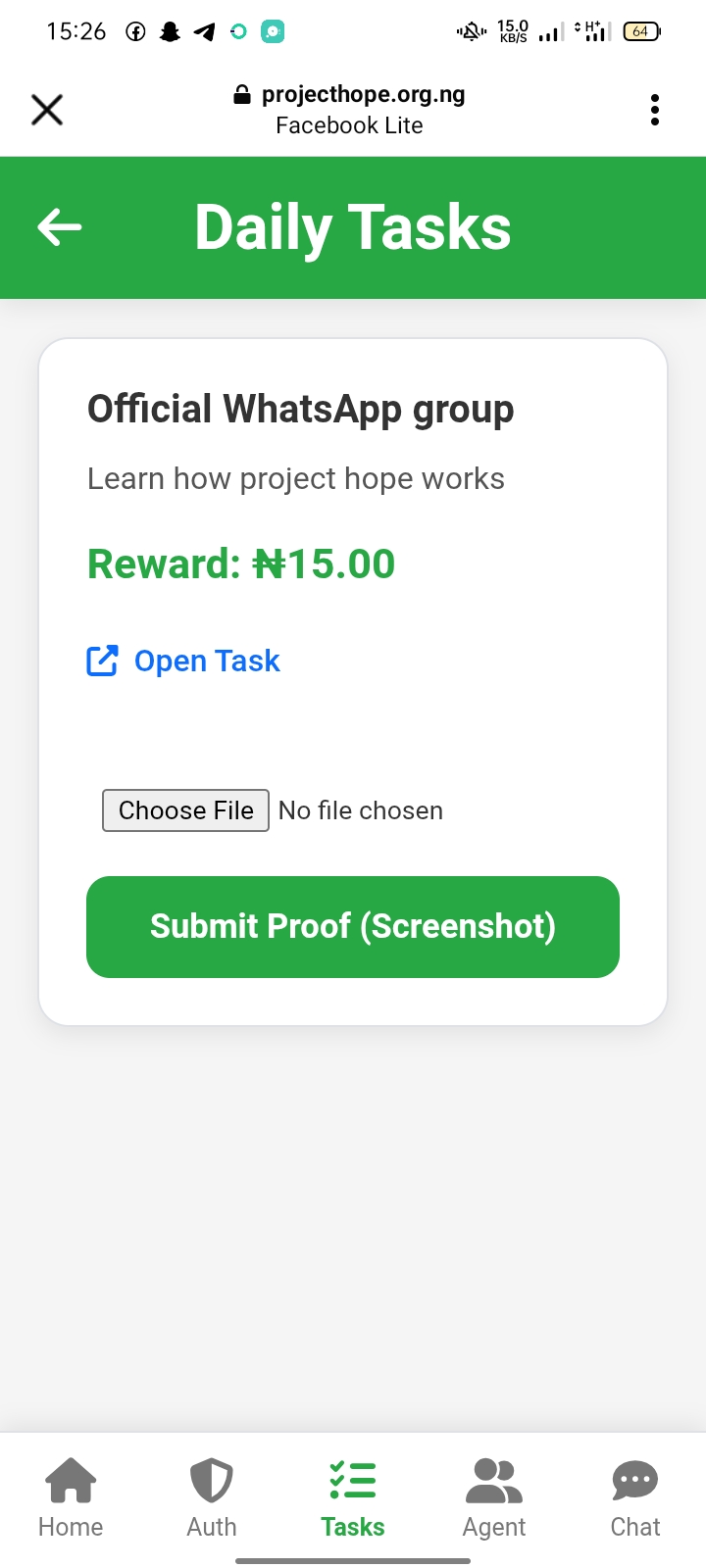Open the Agent people icon tab
Screen dimensions: 706x1568
click(494, 1480)
